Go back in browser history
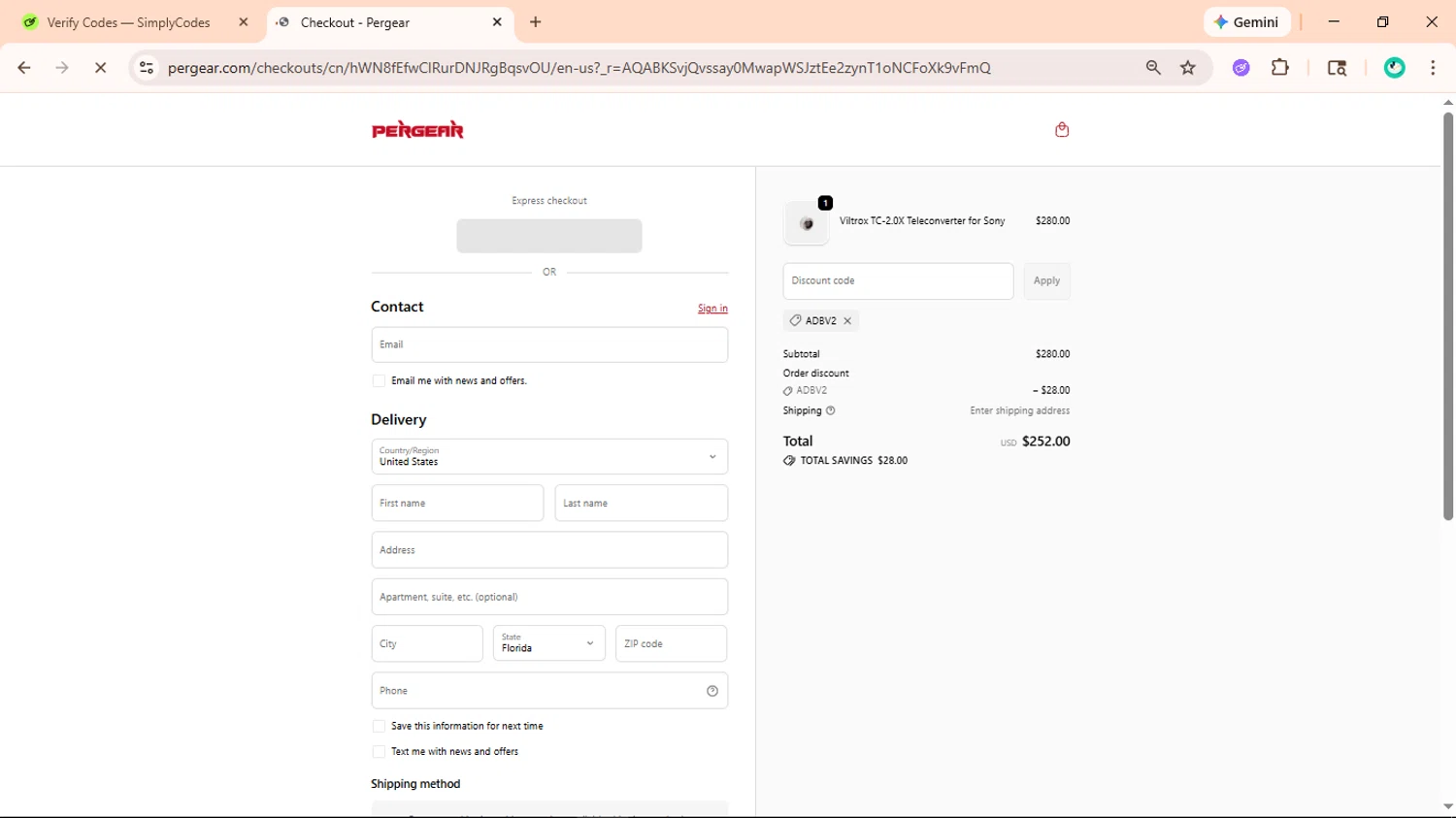This screenshot has height=818, width=1456. point(24,68)
